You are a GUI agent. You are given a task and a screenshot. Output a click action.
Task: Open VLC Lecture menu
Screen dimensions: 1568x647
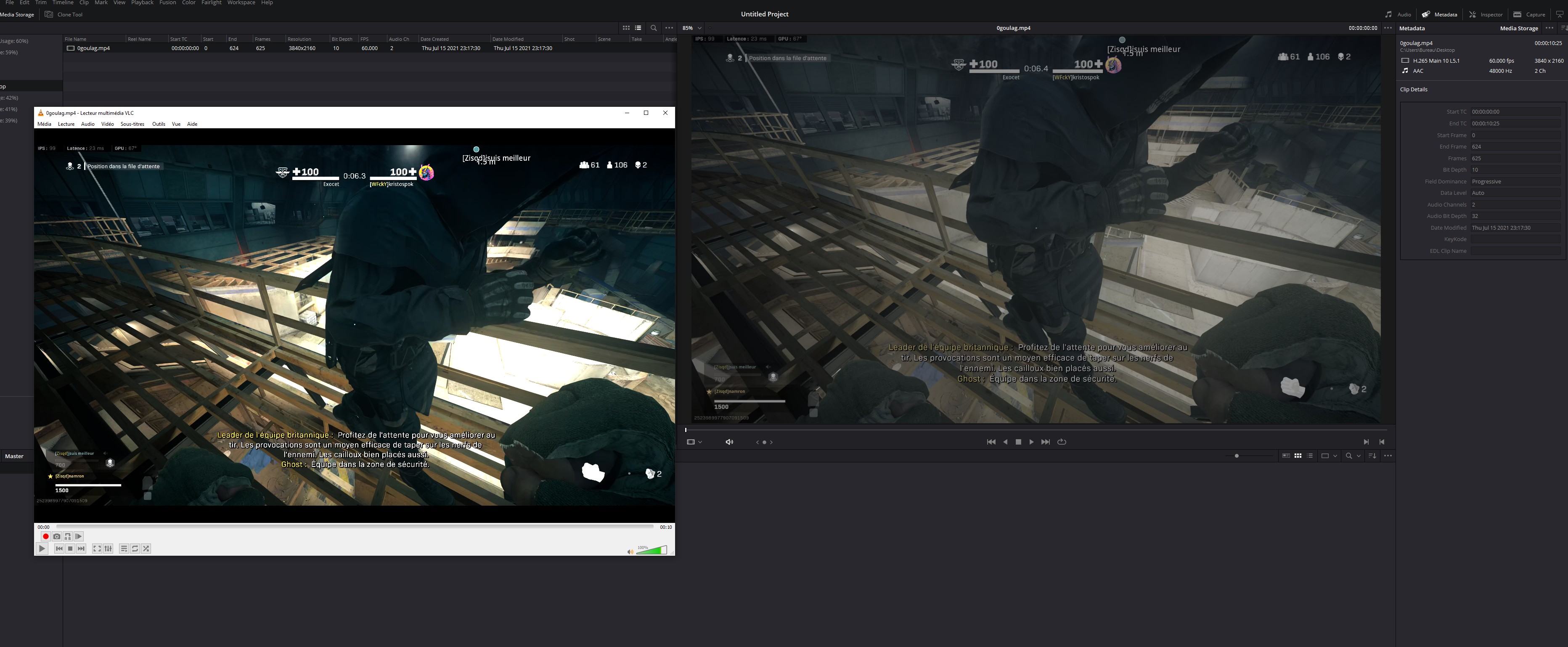point(66,124)
